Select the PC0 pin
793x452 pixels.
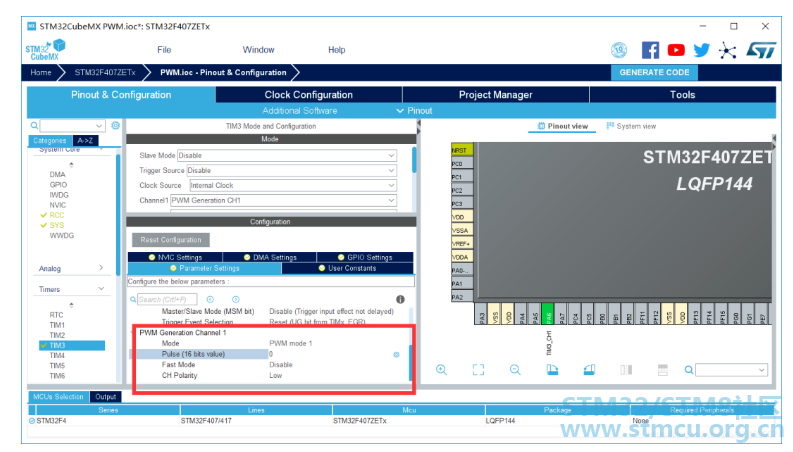pos(462,163)
